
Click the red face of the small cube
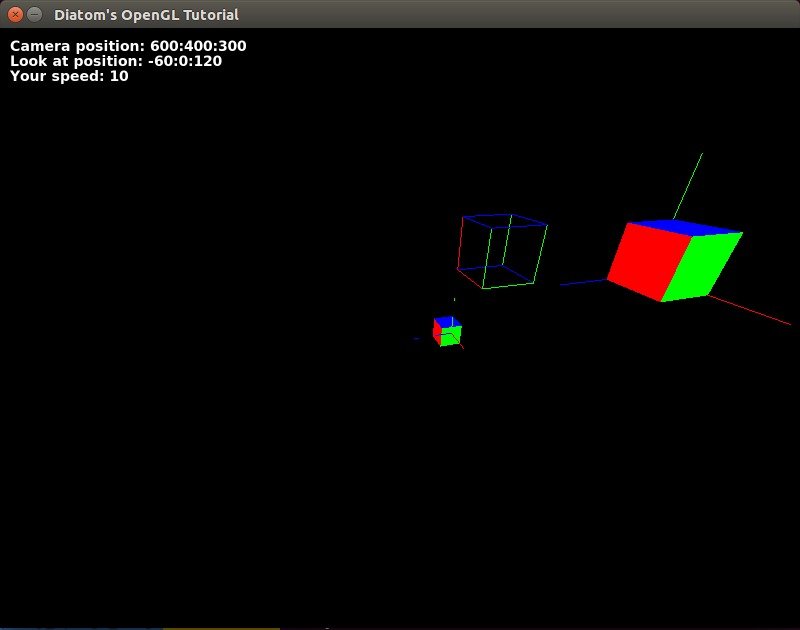pyautogui.click(x=437, y=331)
